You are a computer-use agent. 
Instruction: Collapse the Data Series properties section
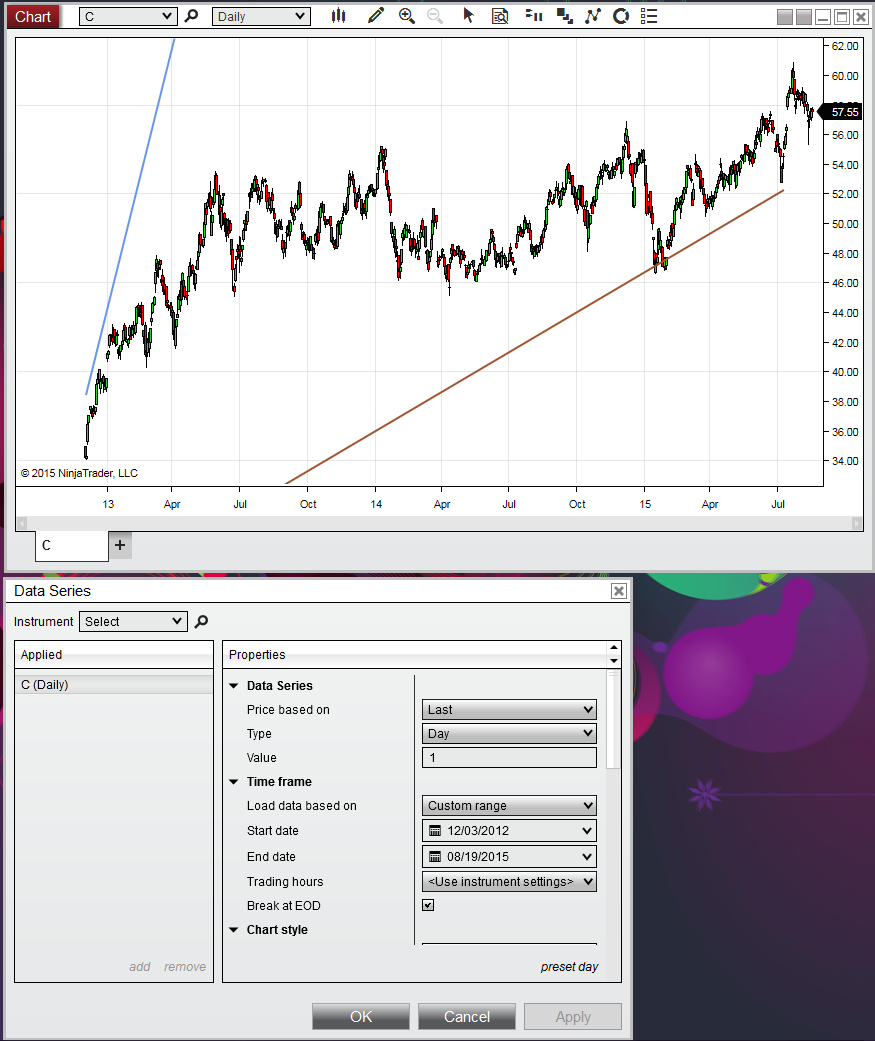(234, 686)
